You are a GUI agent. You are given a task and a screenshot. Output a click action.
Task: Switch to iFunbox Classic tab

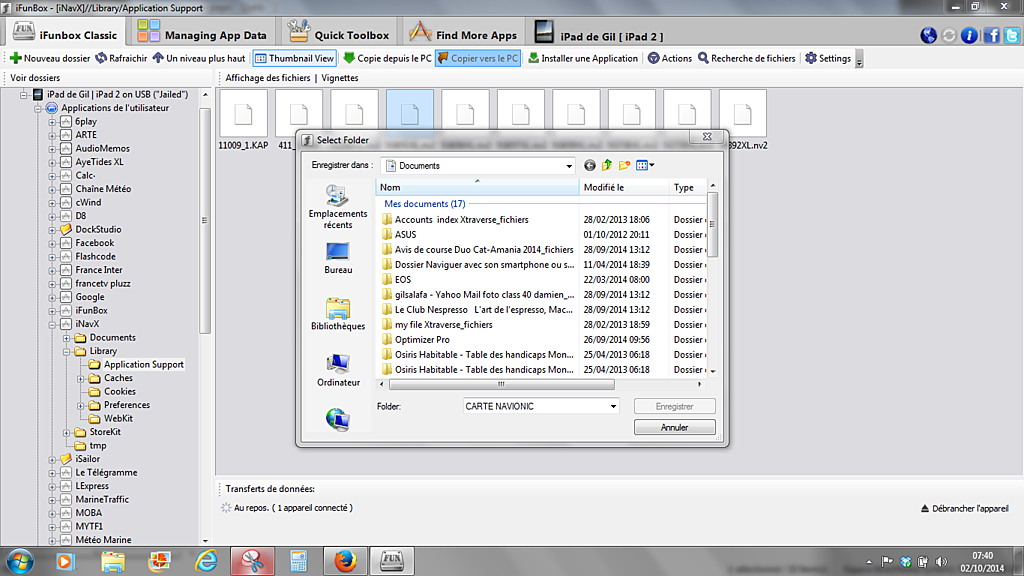[65, 33]
